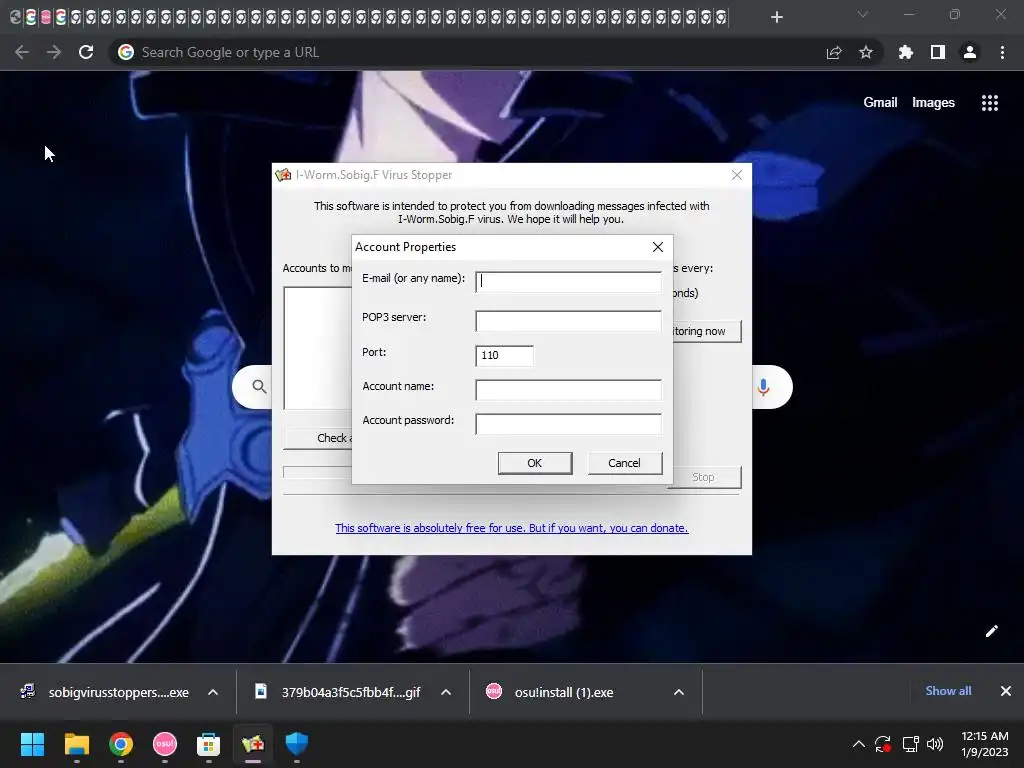1024x768 pixels.
Task: Close the Sobig.F Virus Stopper window
Action: point(737,175)
